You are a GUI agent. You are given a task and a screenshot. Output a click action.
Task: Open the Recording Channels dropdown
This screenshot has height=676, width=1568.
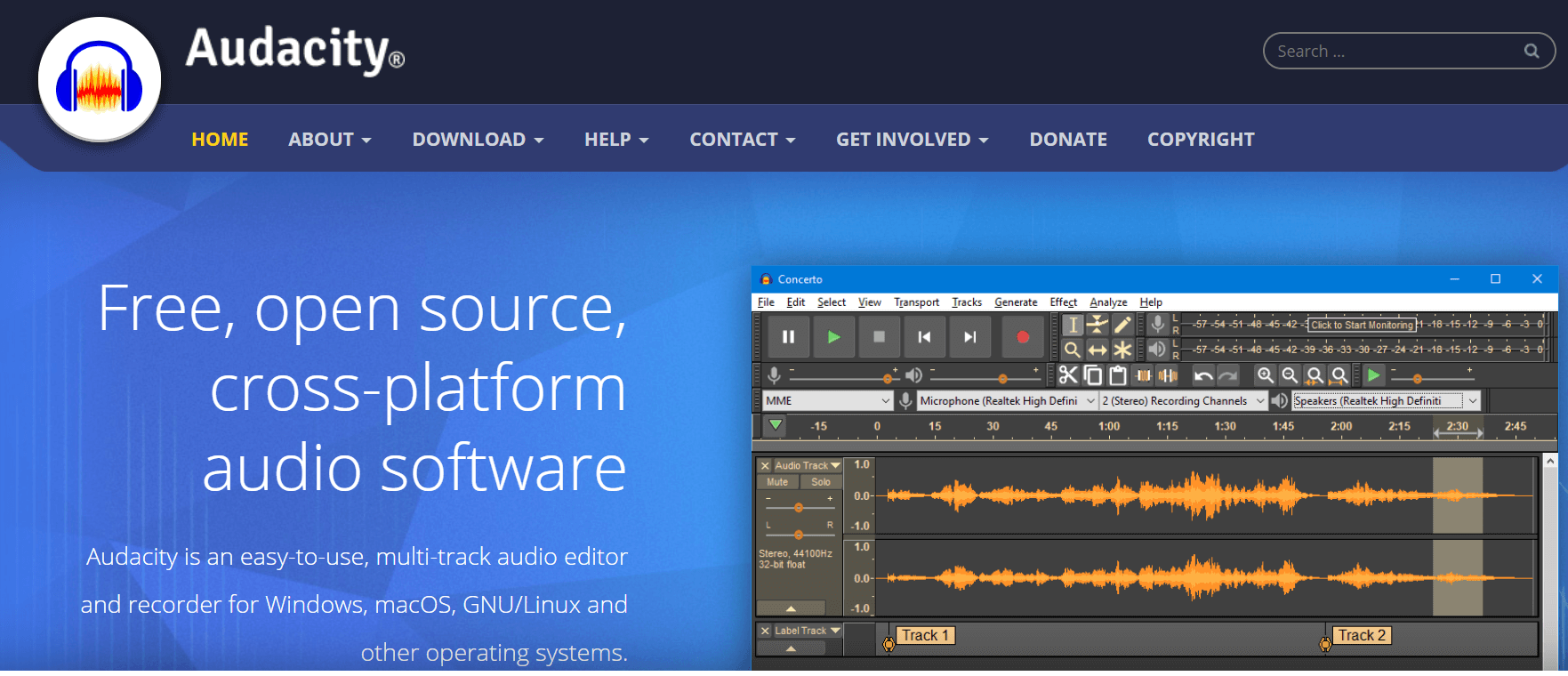tap(1183, 401)
